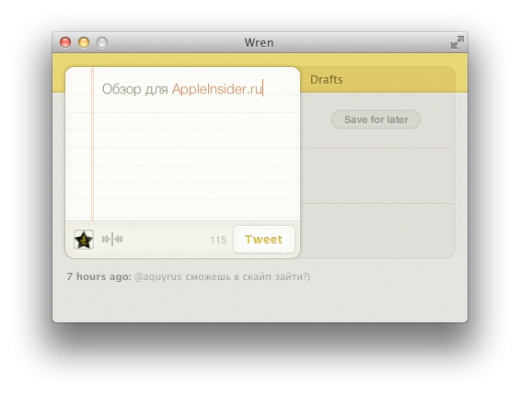Click the shorten text arrows icon
520x395 pixels.
(x=112, y=239)
